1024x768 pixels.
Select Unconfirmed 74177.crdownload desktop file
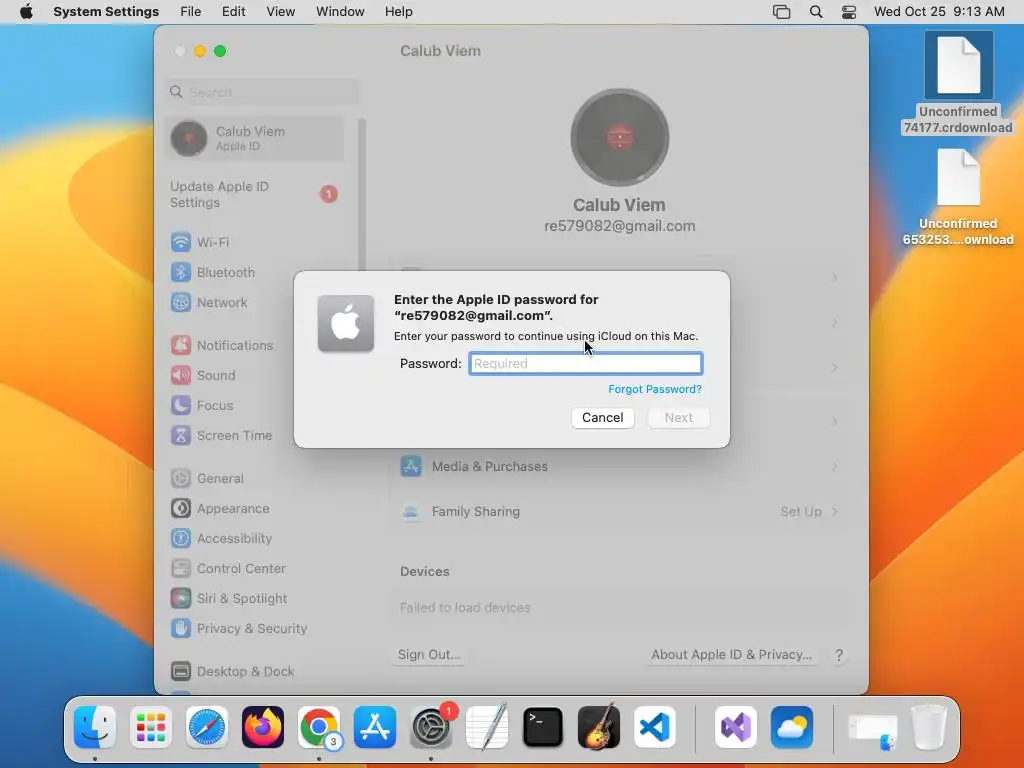pos(958,84)
